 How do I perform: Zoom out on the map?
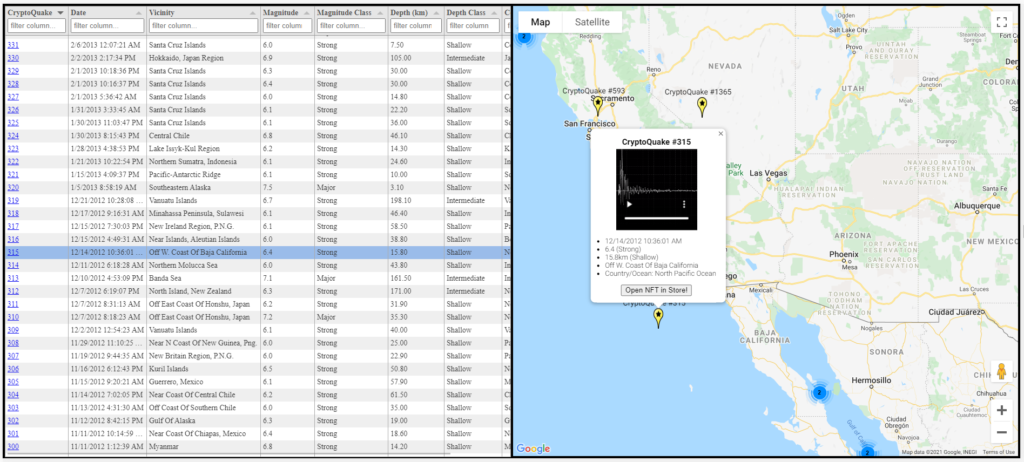click(1001, 432)
